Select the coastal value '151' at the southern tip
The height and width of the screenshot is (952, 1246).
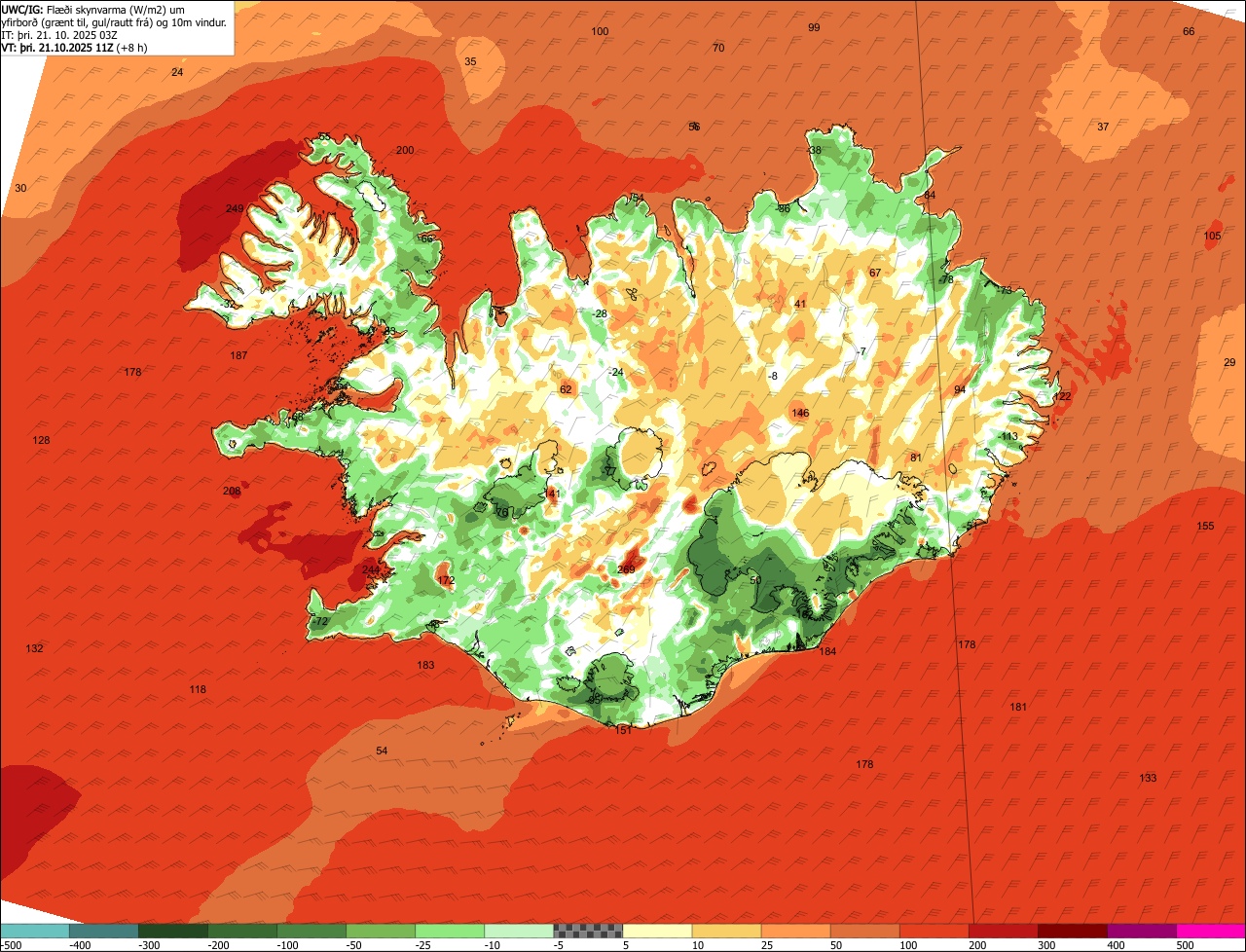point(624,729)
